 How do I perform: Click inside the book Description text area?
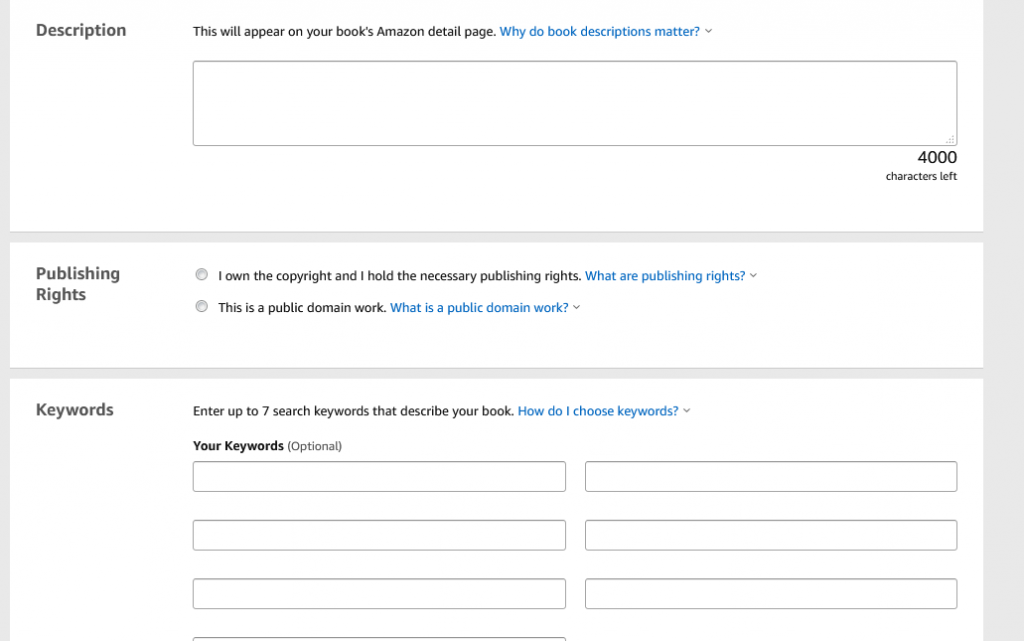click(x=575, y=103)
